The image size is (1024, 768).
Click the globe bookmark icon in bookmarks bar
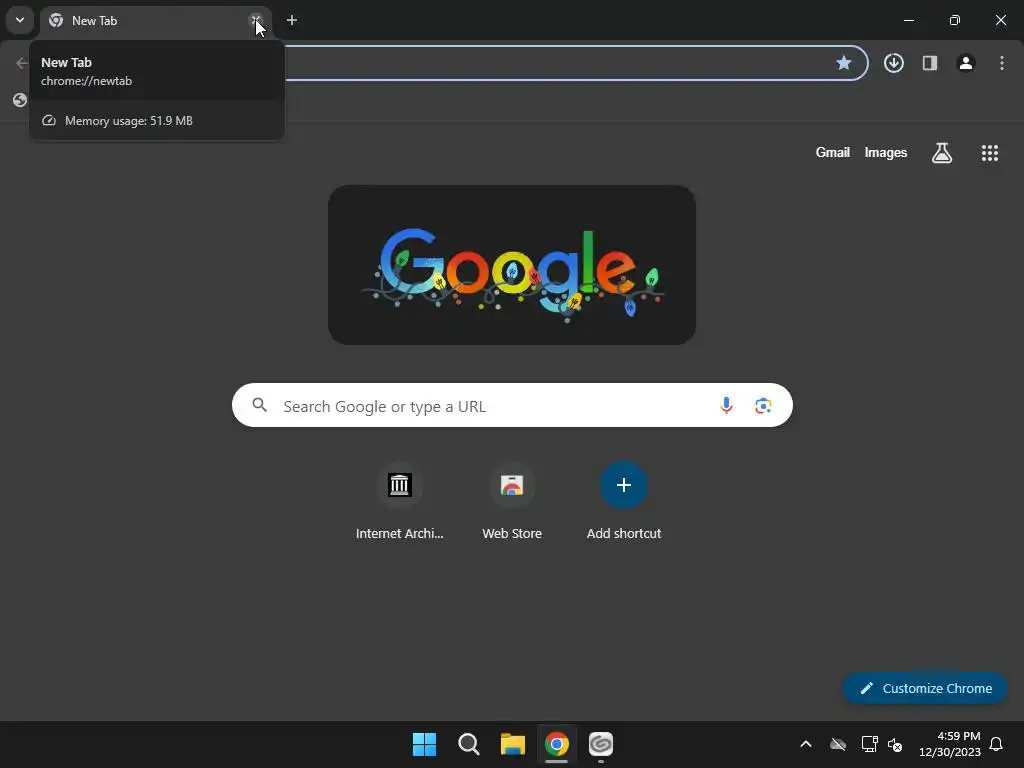(x=20, y=100)
